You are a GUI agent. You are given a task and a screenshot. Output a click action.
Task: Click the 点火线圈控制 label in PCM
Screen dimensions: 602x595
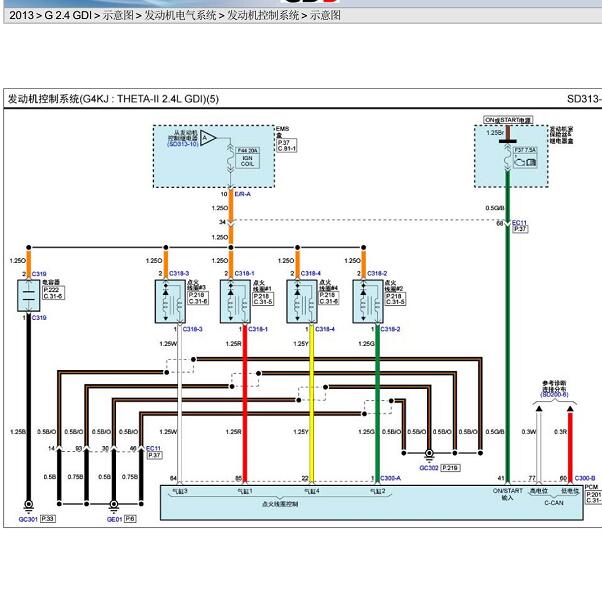pos(280,504)
